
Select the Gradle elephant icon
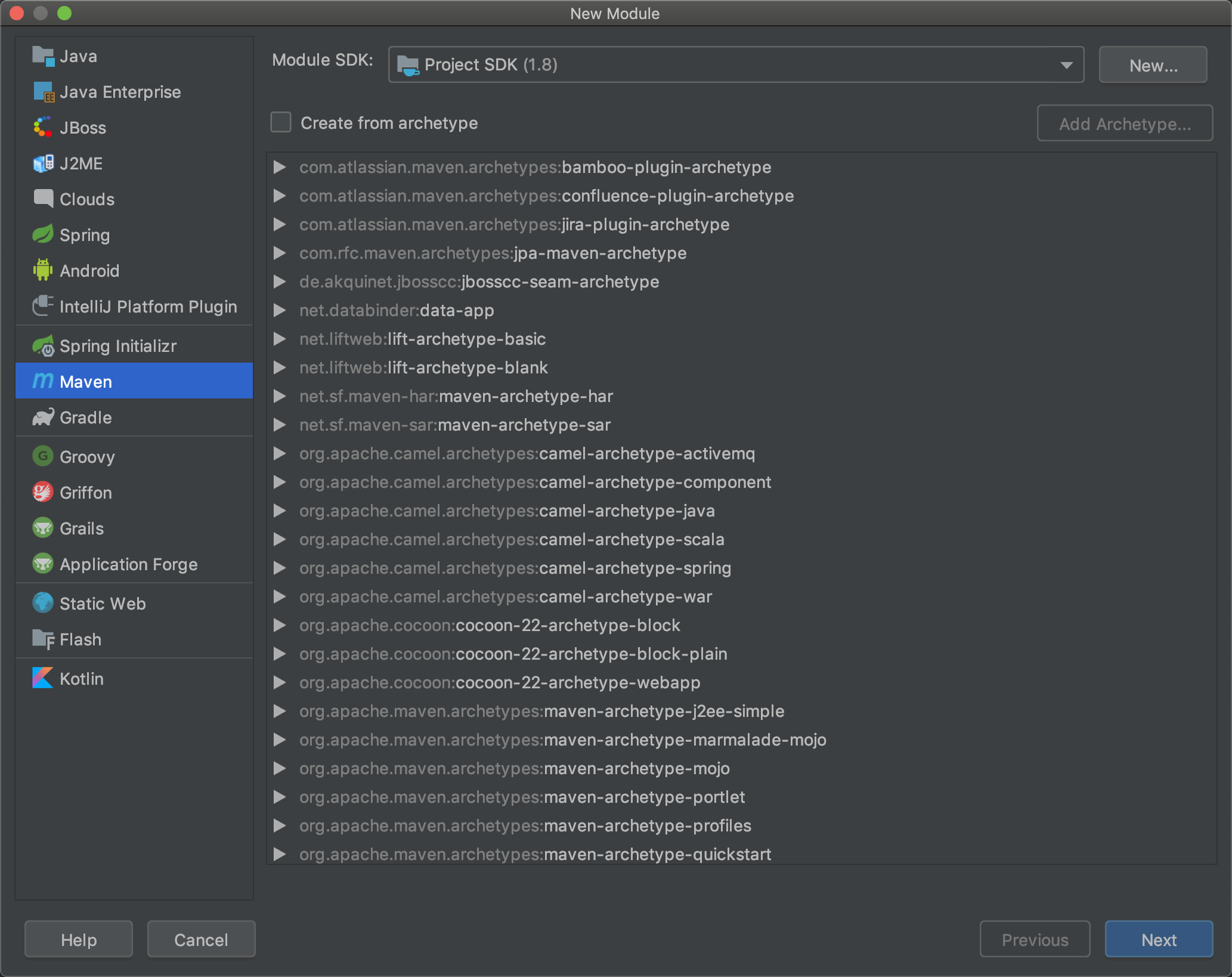click(42, 417)
